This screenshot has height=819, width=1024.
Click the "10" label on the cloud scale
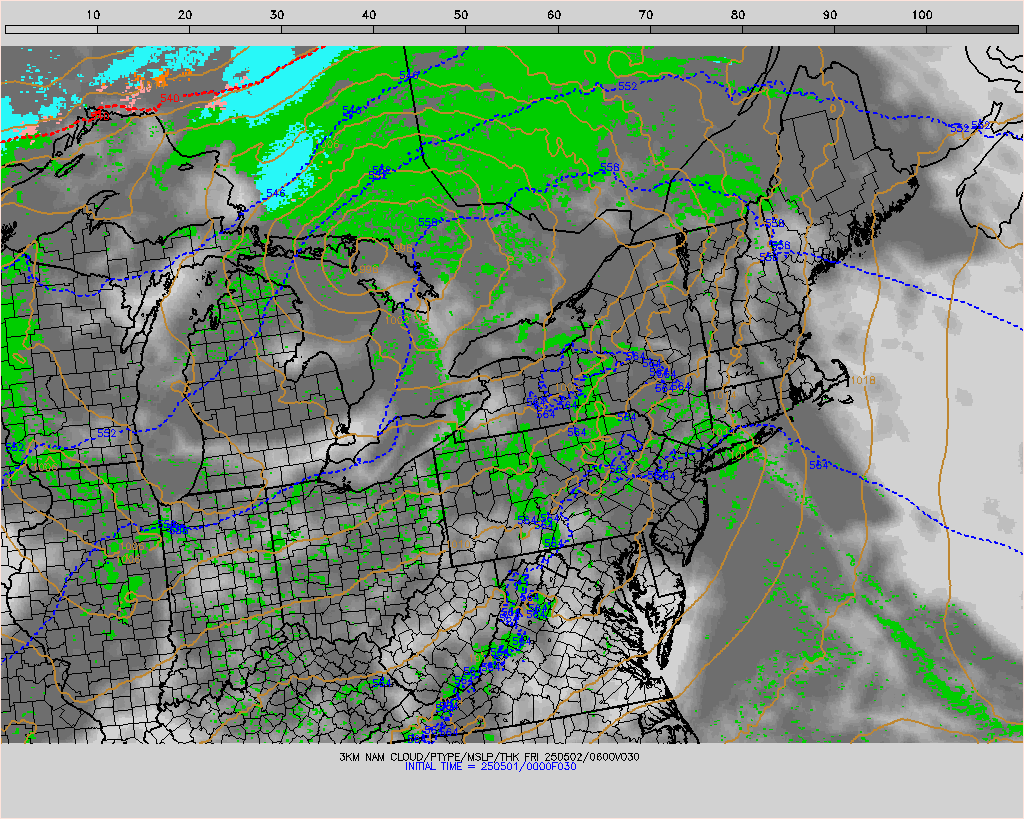click(93, 14)
